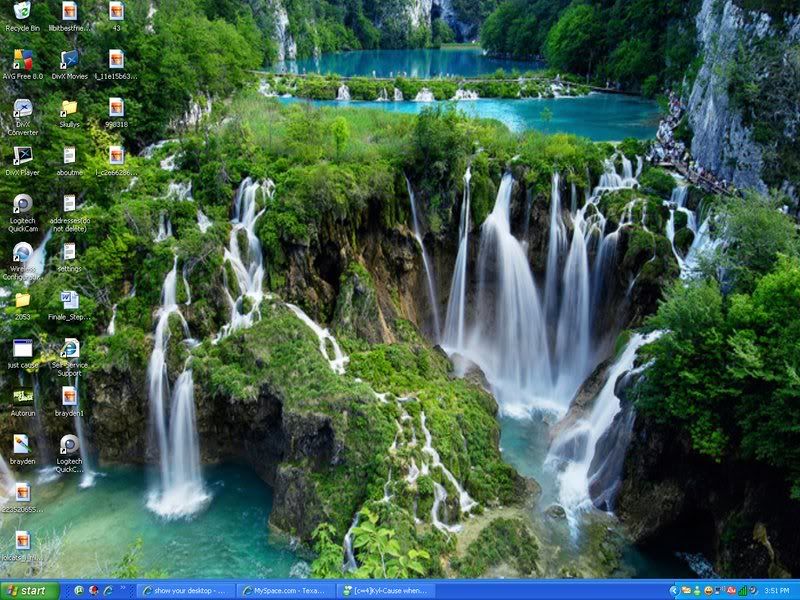Expand hidden system tray icons arrow

click(x=675, y=590)
